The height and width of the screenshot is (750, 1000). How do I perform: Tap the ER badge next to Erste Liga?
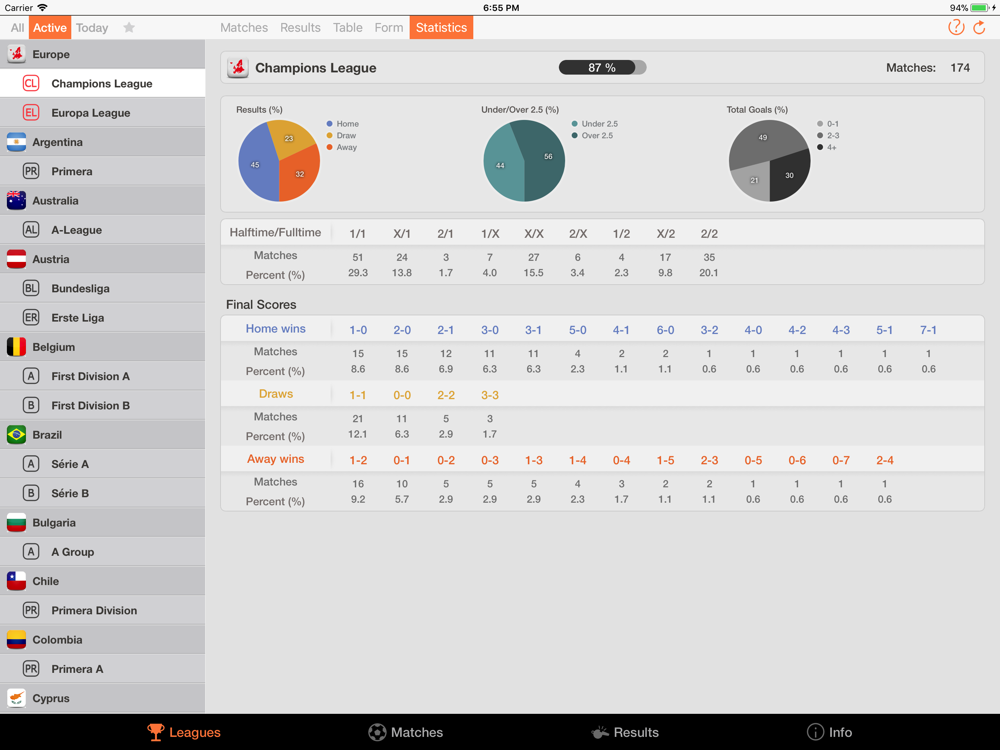pyautogui.click(x=31, y=318)
